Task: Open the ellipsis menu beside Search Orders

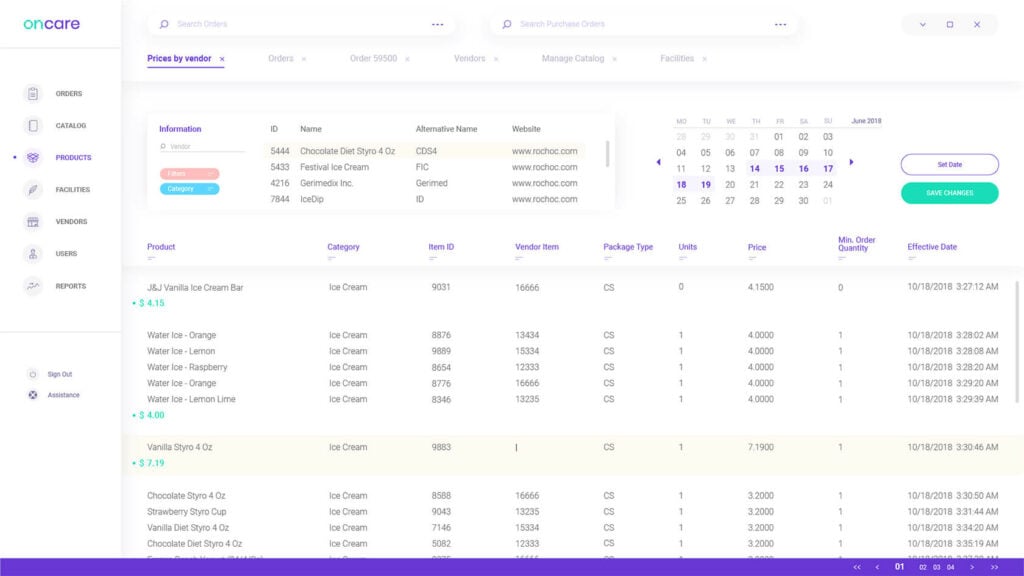Action: [x=437, y=23]
